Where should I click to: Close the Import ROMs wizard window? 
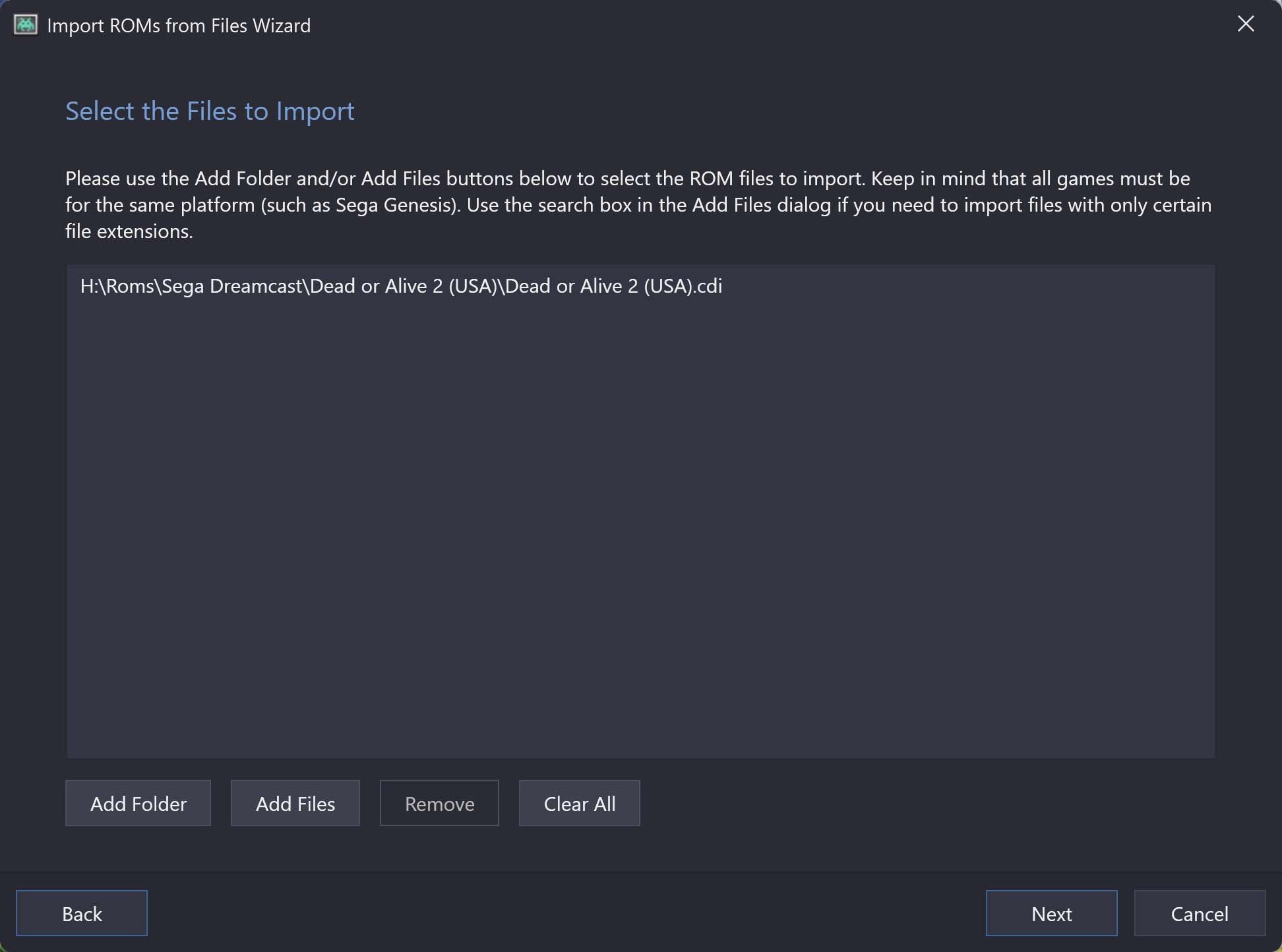(1246, 24)
